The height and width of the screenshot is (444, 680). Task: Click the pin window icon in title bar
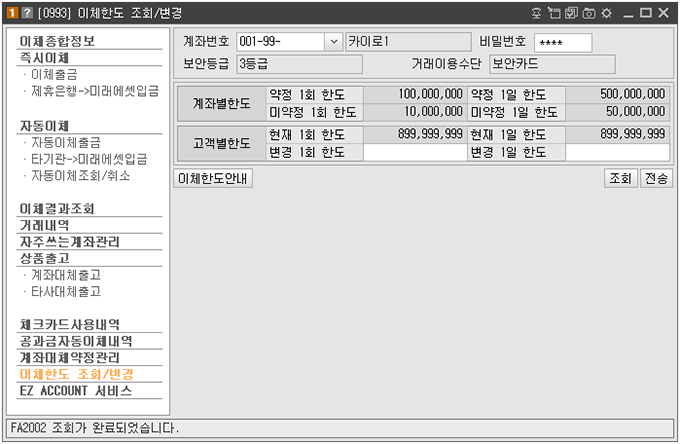click(536, 13)
